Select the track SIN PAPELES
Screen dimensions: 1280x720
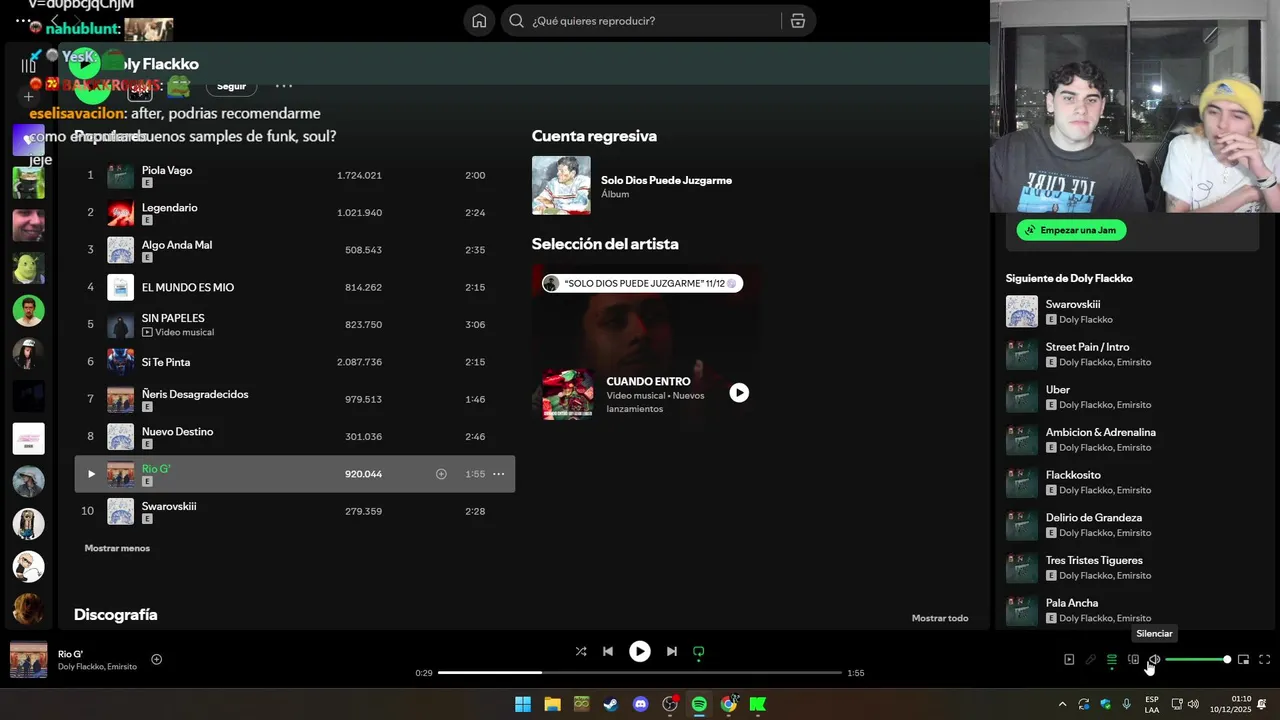(x=294, y=325)
